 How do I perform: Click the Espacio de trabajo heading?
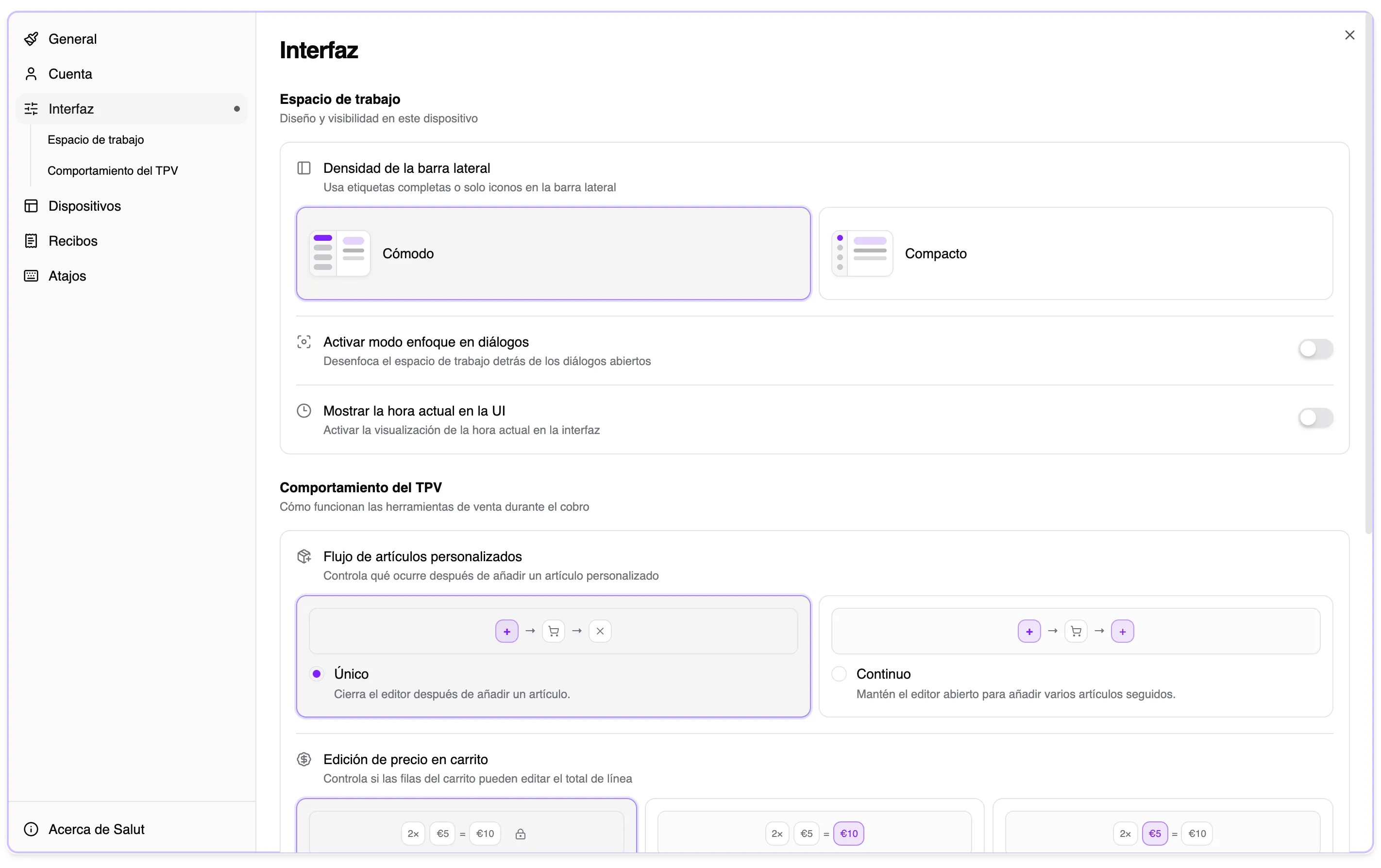click(x=340, y=99)
